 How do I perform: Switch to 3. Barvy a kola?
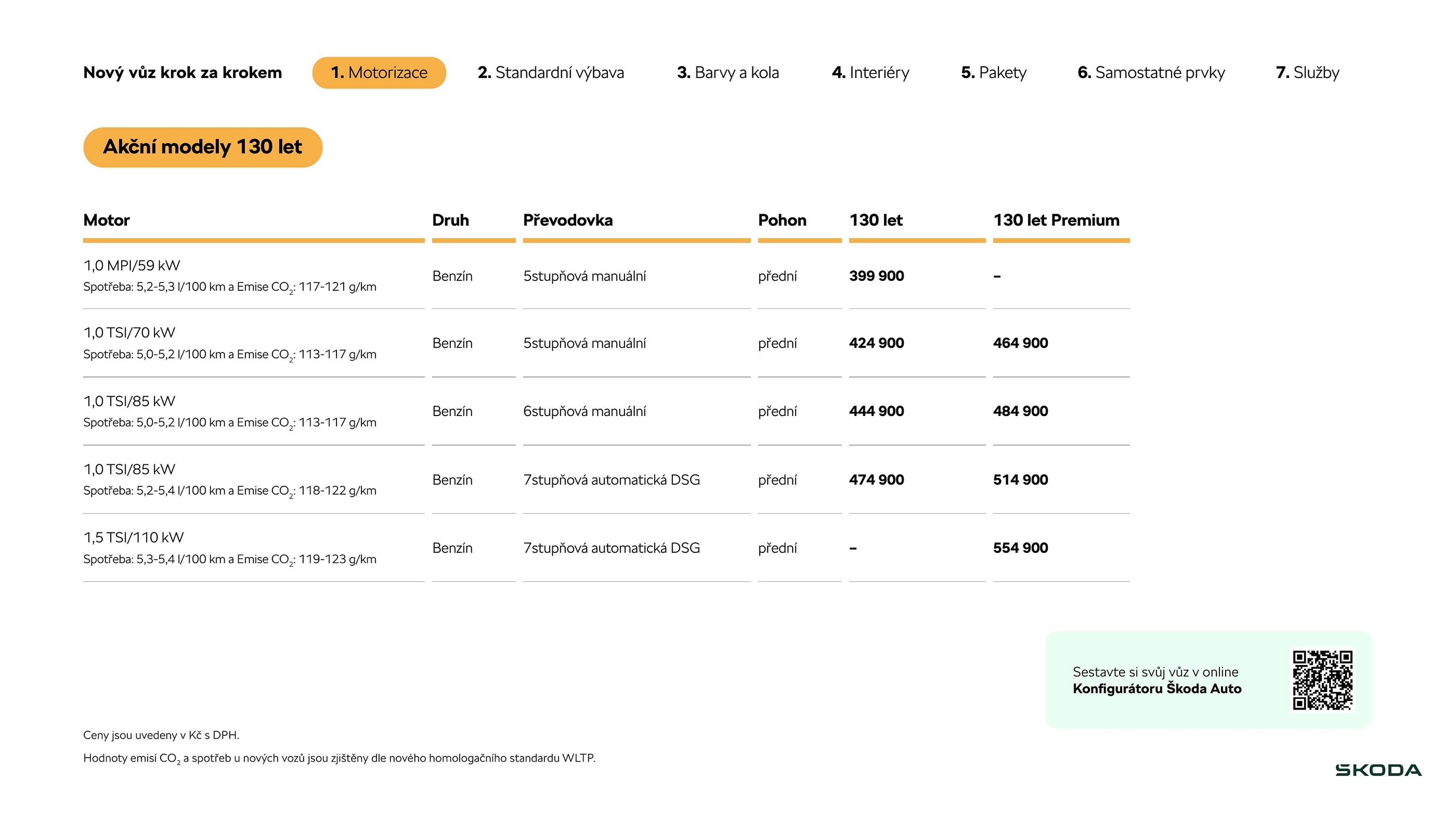point(728,72)
